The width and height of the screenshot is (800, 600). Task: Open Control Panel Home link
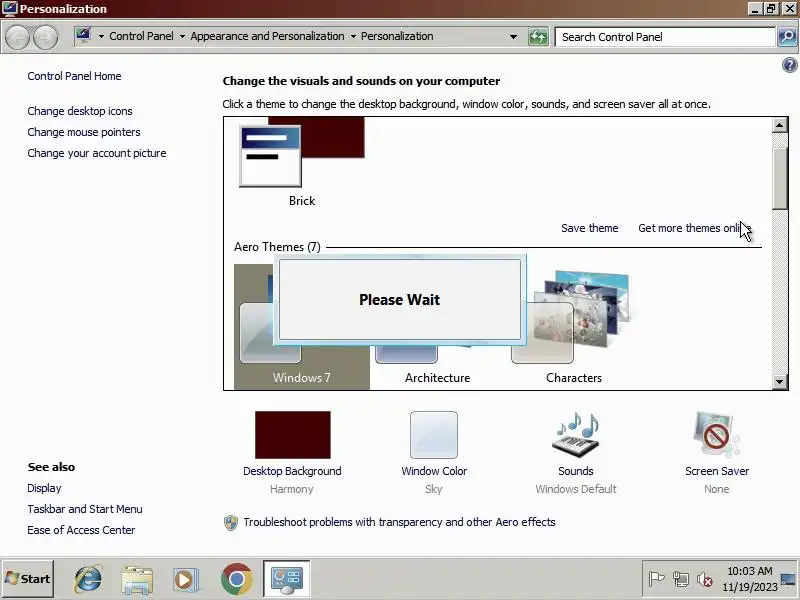[x=74, y=76]
